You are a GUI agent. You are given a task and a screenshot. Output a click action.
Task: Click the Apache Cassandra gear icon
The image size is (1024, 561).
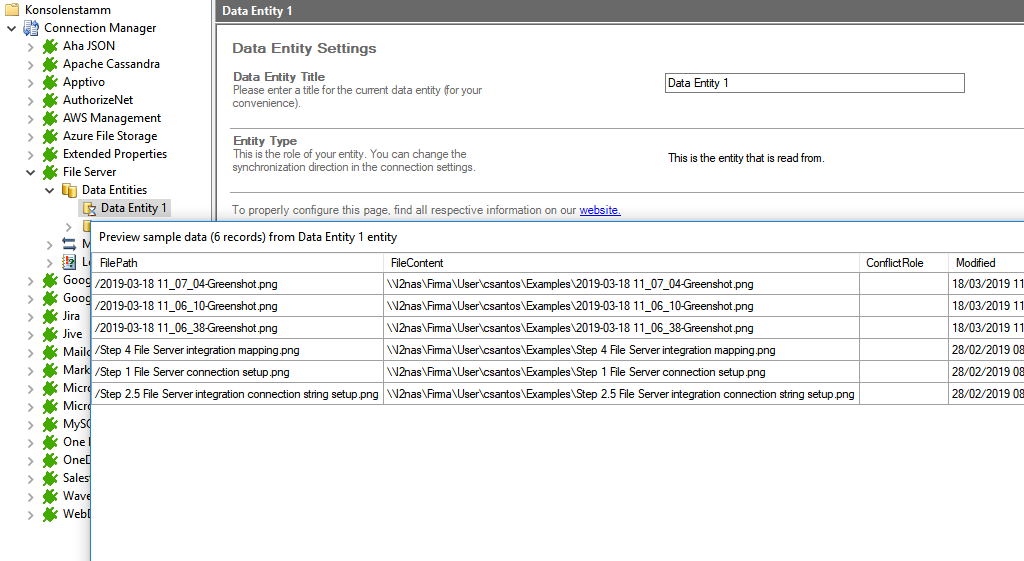(49, 64)
